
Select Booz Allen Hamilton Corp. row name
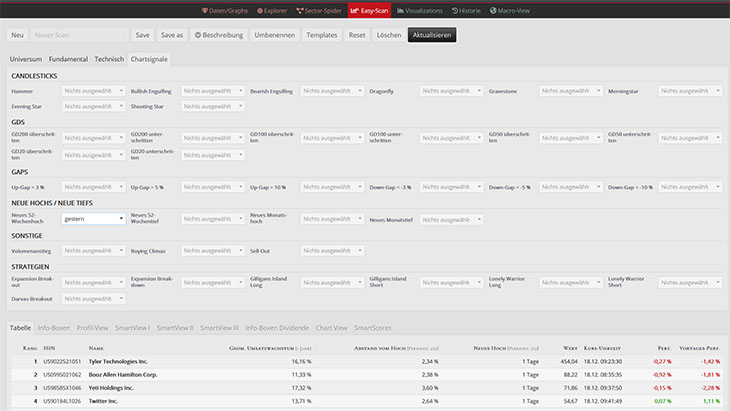[123, 374]
